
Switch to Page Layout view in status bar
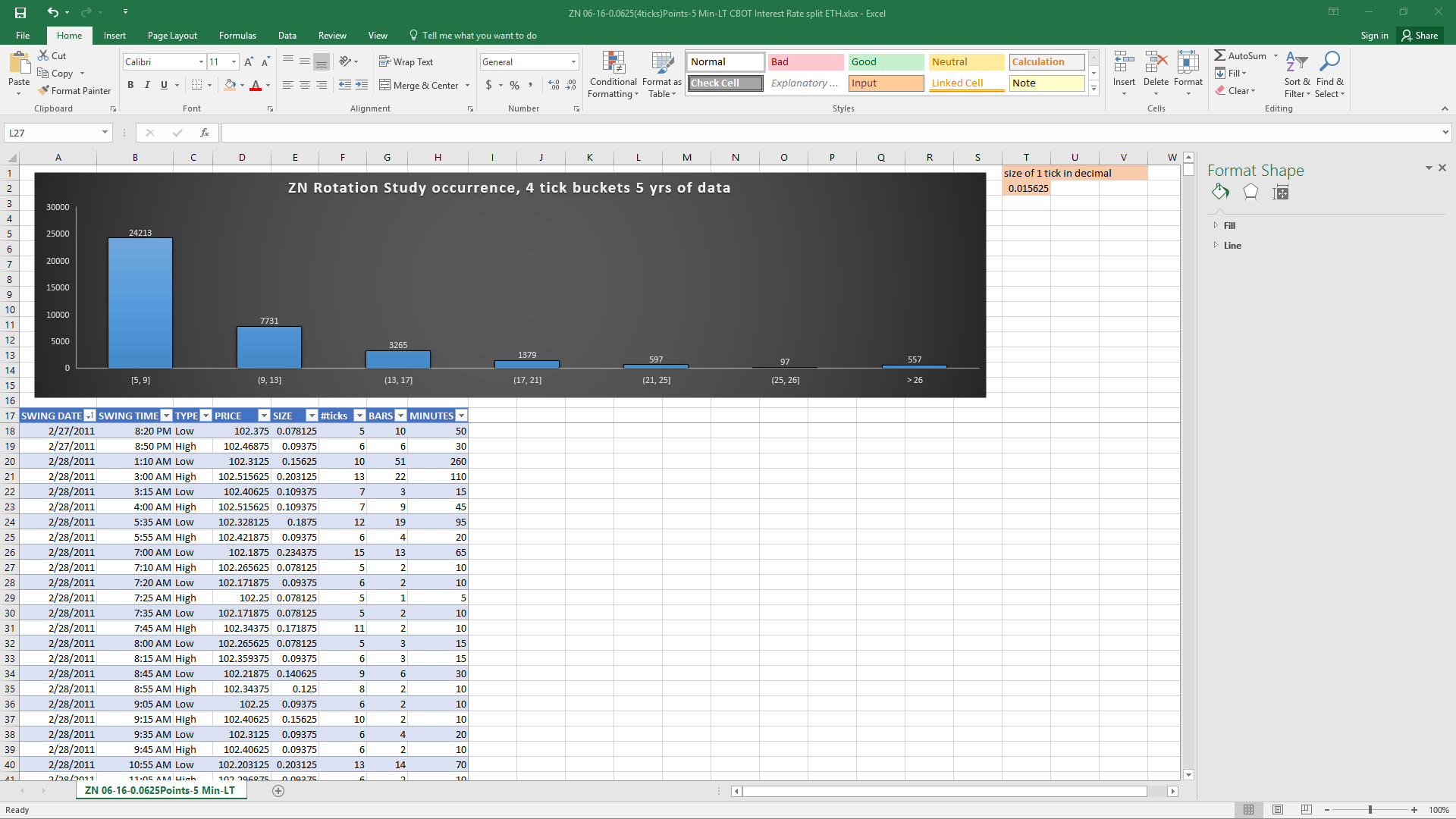tap(1278, 810)
